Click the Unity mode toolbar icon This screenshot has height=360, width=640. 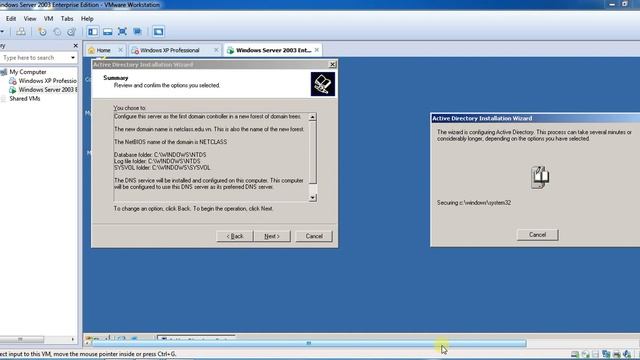pos(137,31)
